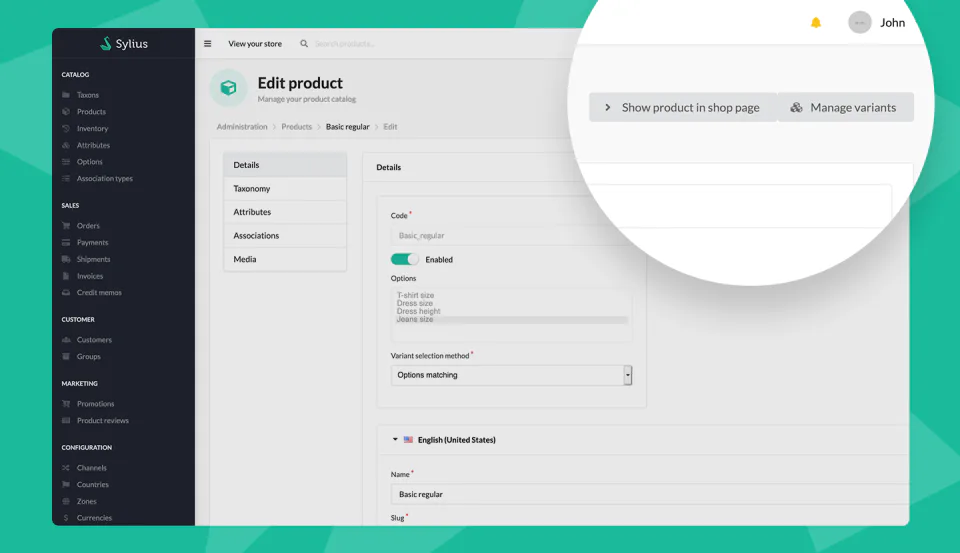Screen dimensions: 960x553
Task: Click the notification bell icon
Action: tap(816, 23)
